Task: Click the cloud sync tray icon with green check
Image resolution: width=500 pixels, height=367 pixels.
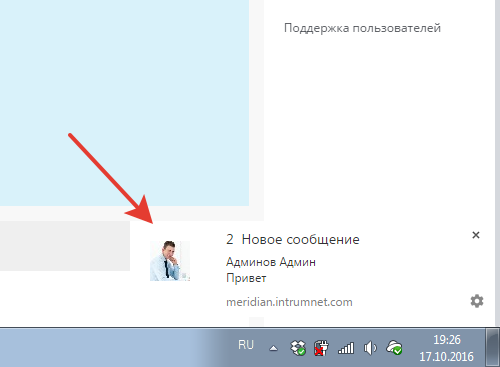Action: point(394,348)
